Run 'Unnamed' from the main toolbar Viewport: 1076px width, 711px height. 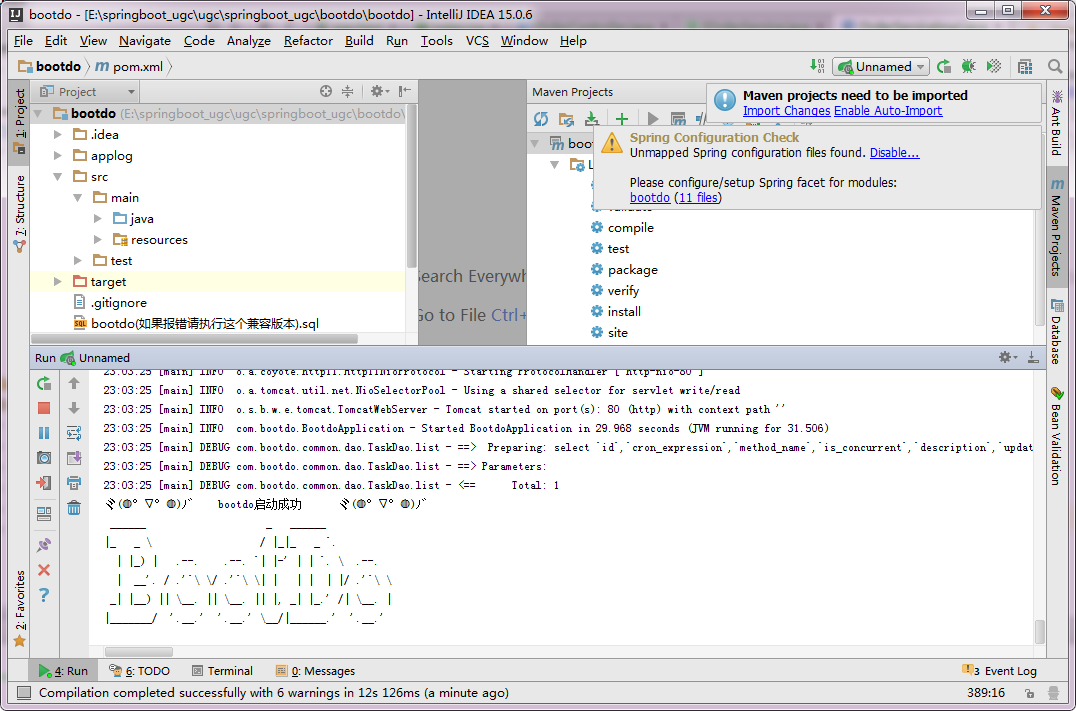tap(944, 67)
